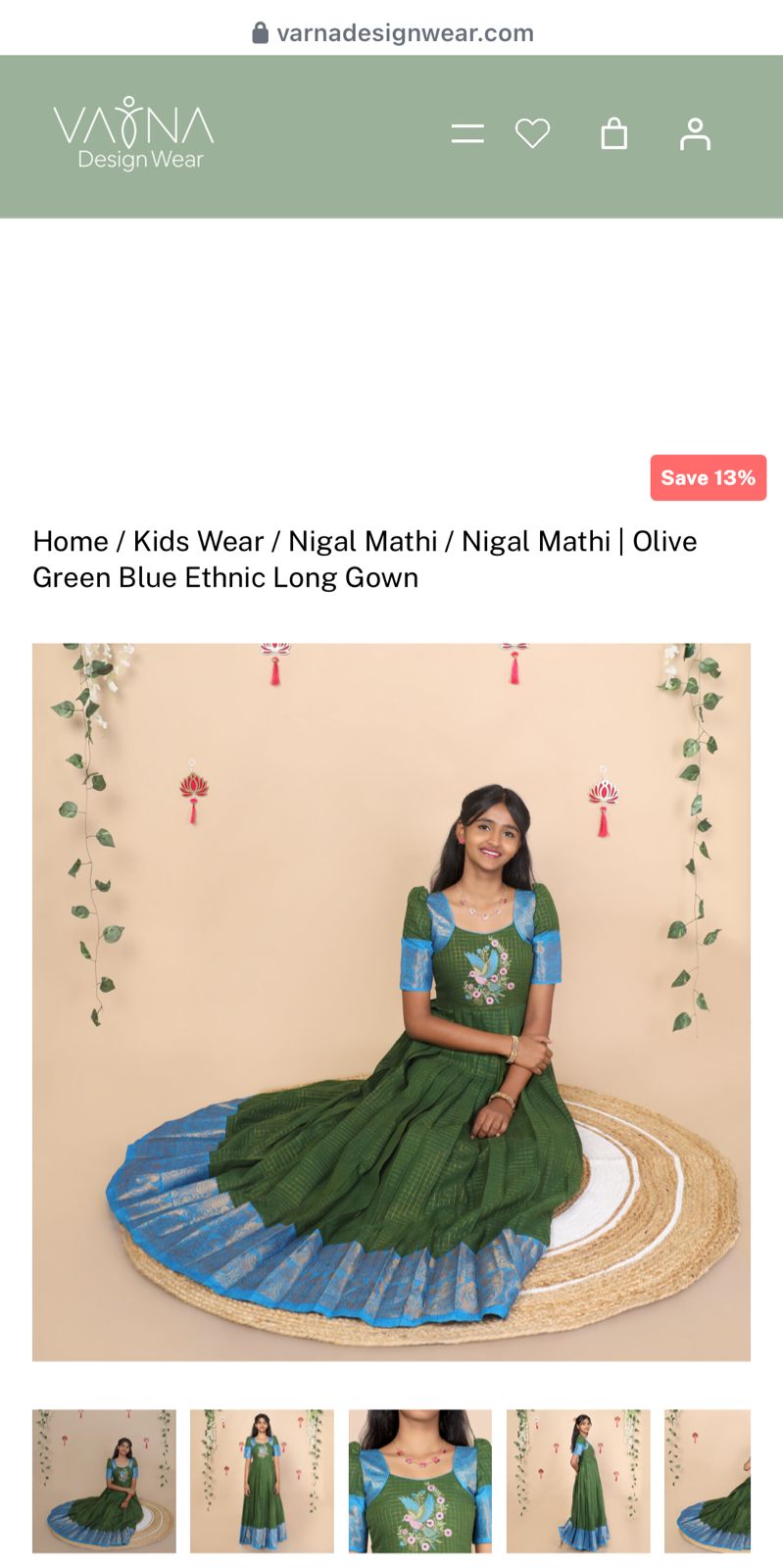Image resolution: width=783 pixels, height=1568 pixels.
Task: Click the Save 13% discount badge
Action: coord(709,478)
